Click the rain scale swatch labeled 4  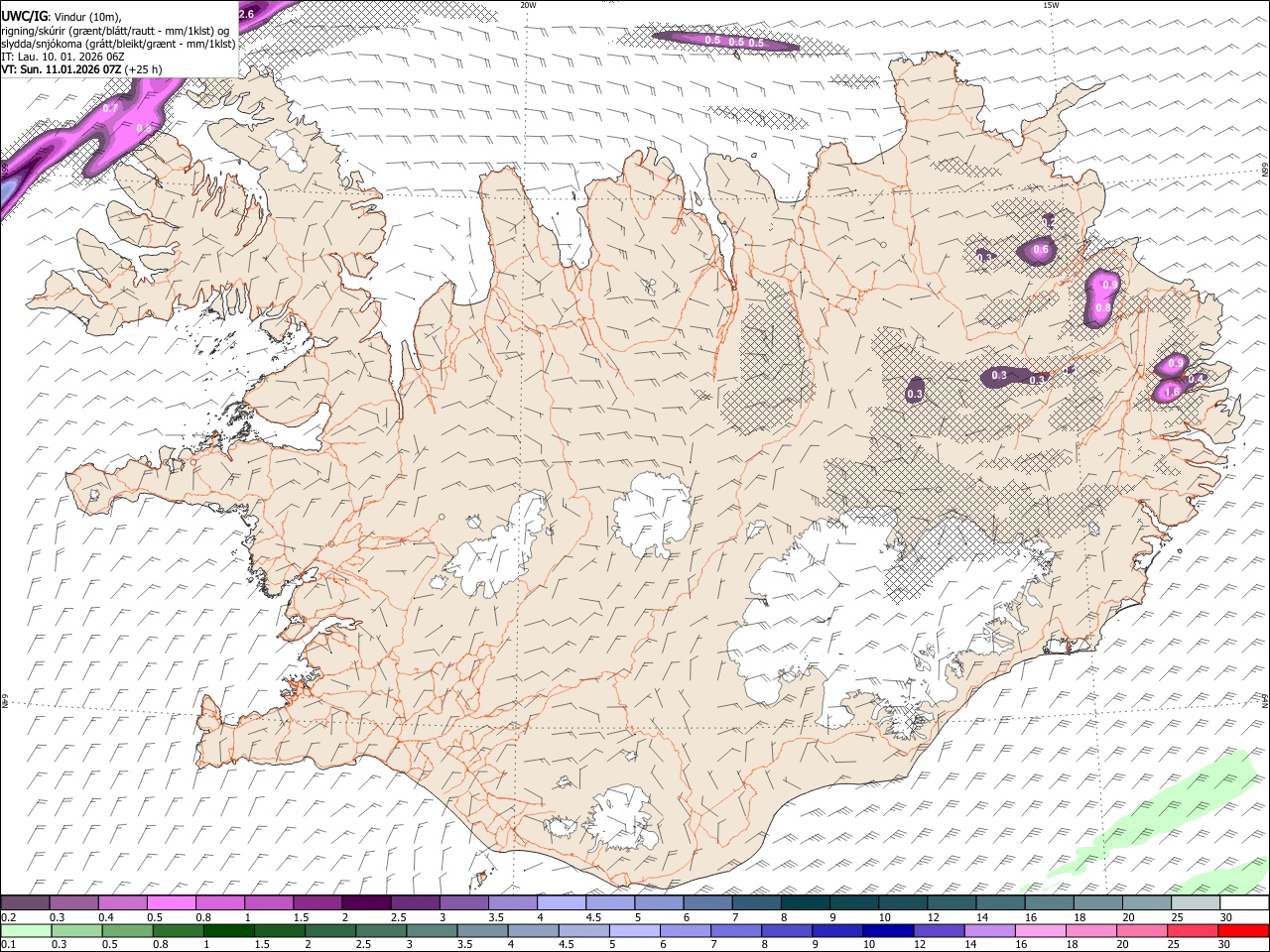(x=533, y=930)
